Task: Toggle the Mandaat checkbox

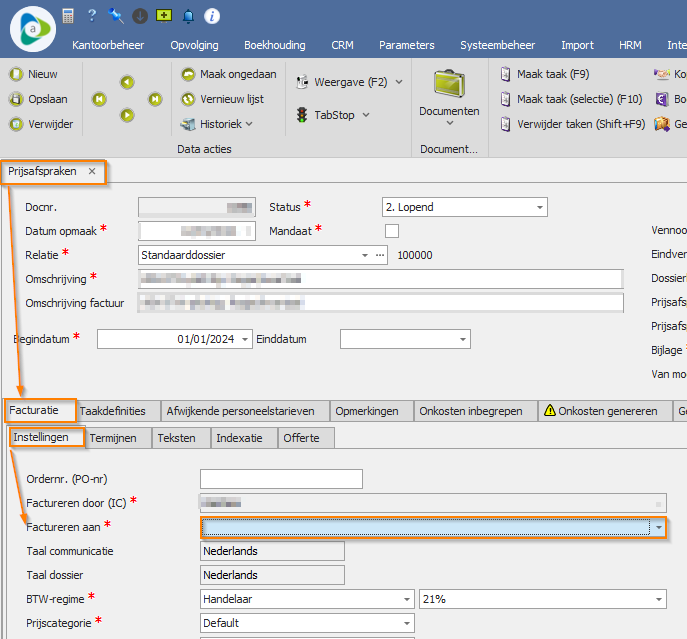Action: point(392,231)
